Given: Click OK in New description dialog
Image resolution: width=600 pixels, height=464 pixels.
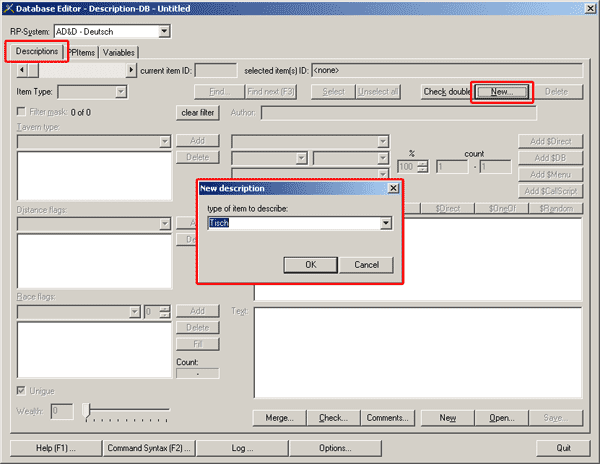Looking at the screenshot, I should (x=310, y=265).
